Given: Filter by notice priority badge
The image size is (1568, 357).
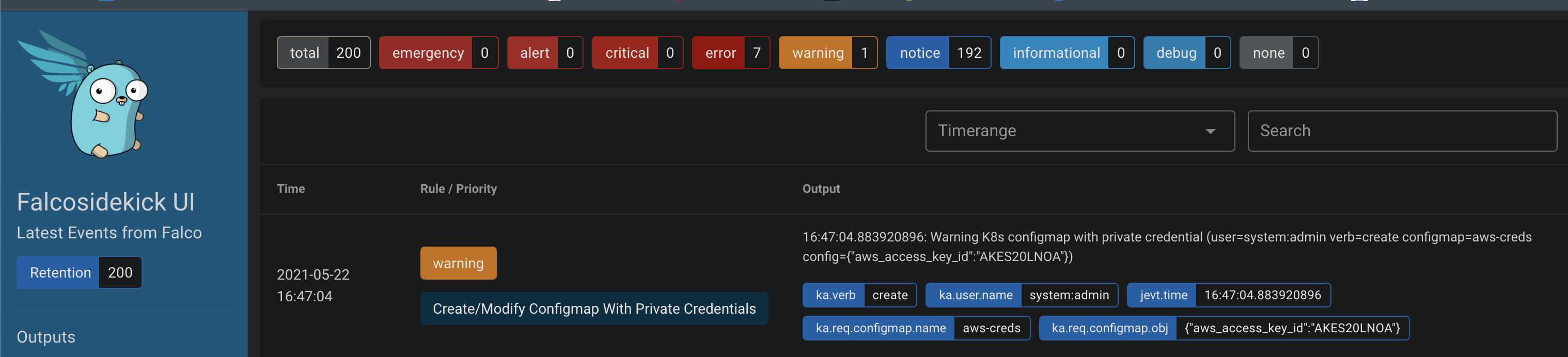Looking at the screenshot, I should pos(938,53).
